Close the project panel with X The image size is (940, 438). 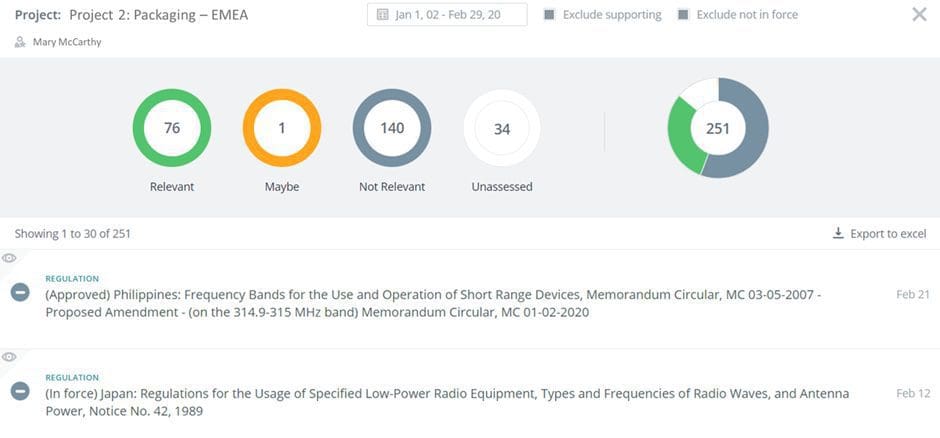[x=919, y=14]
